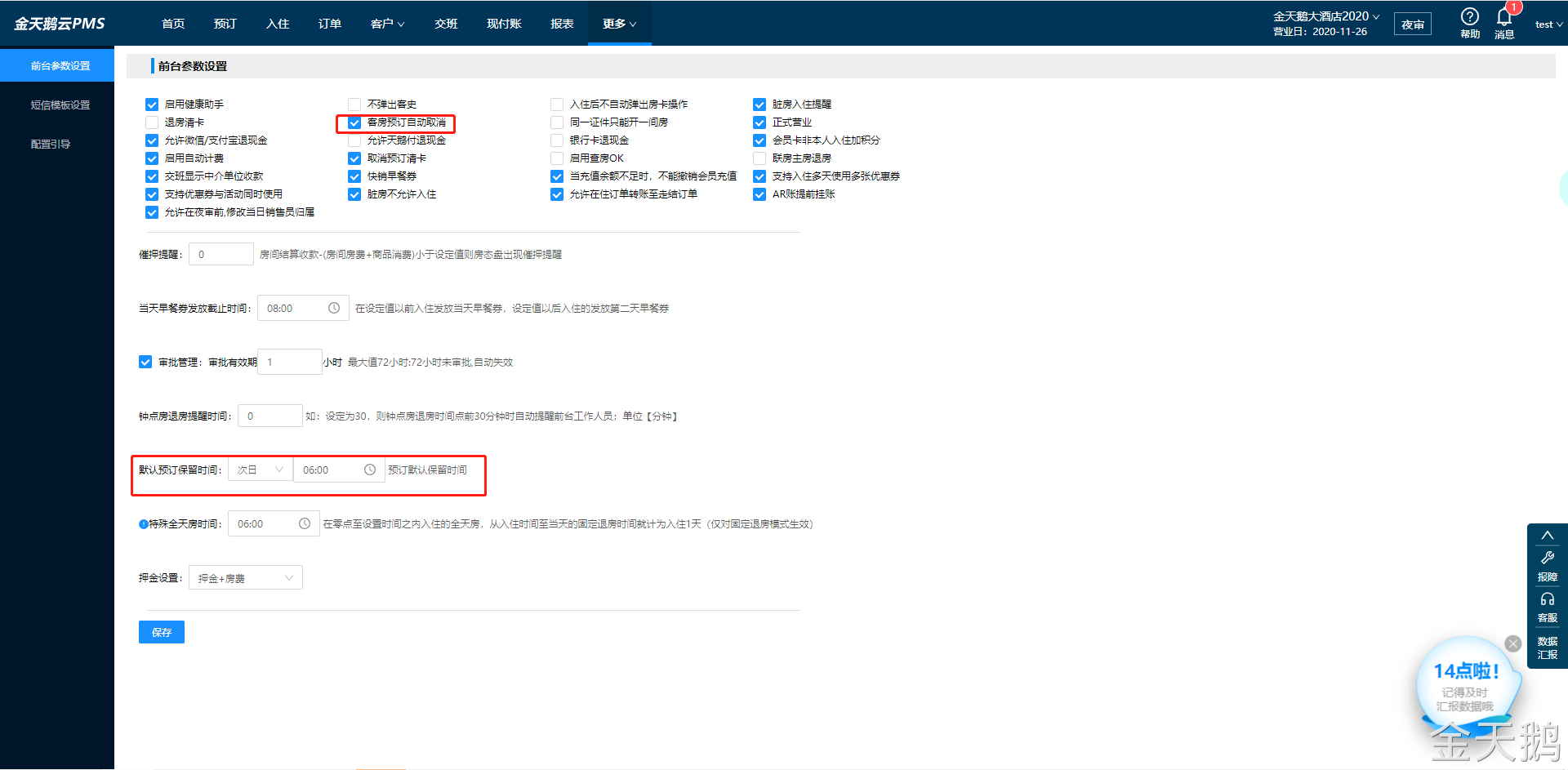Click the 保存 button
Viewport: 1568px width, 770px height.
162,632
